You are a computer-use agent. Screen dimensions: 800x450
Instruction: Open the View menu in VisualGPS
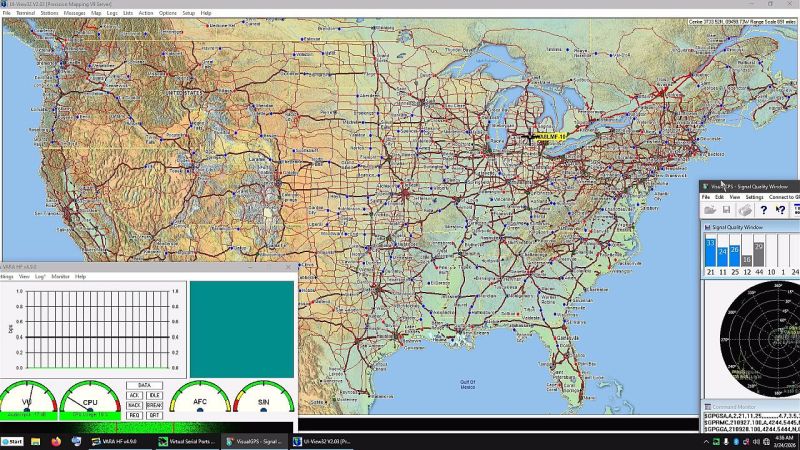point(735,197)
